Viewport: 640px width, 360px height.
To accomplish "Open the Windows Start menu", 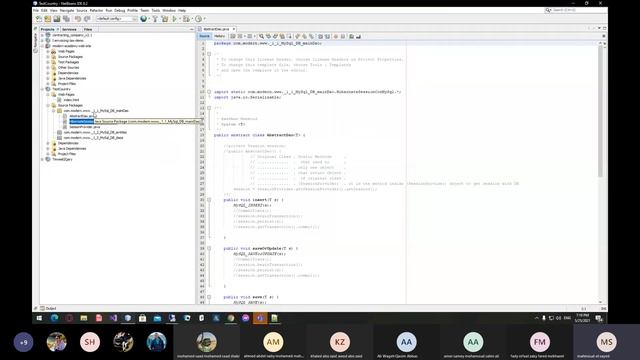I will click(39, 318).
